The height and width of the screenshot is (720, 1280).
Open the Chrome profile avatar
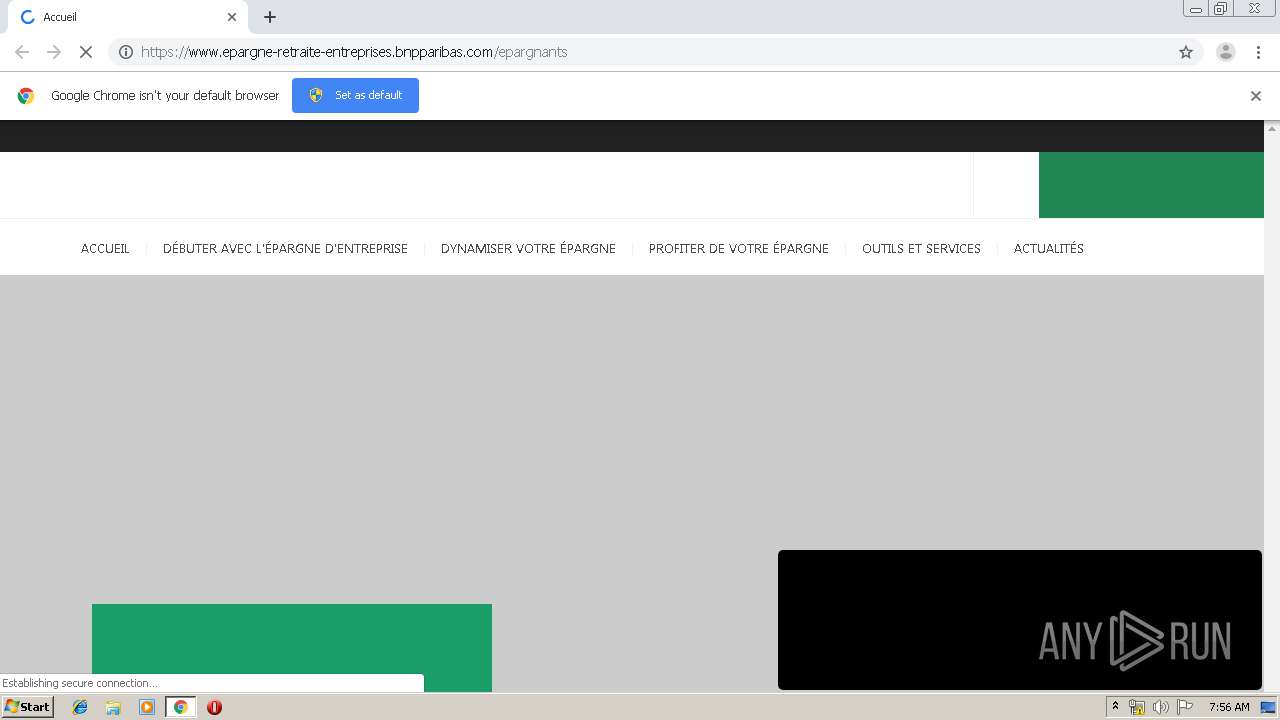coord(1226,52)
